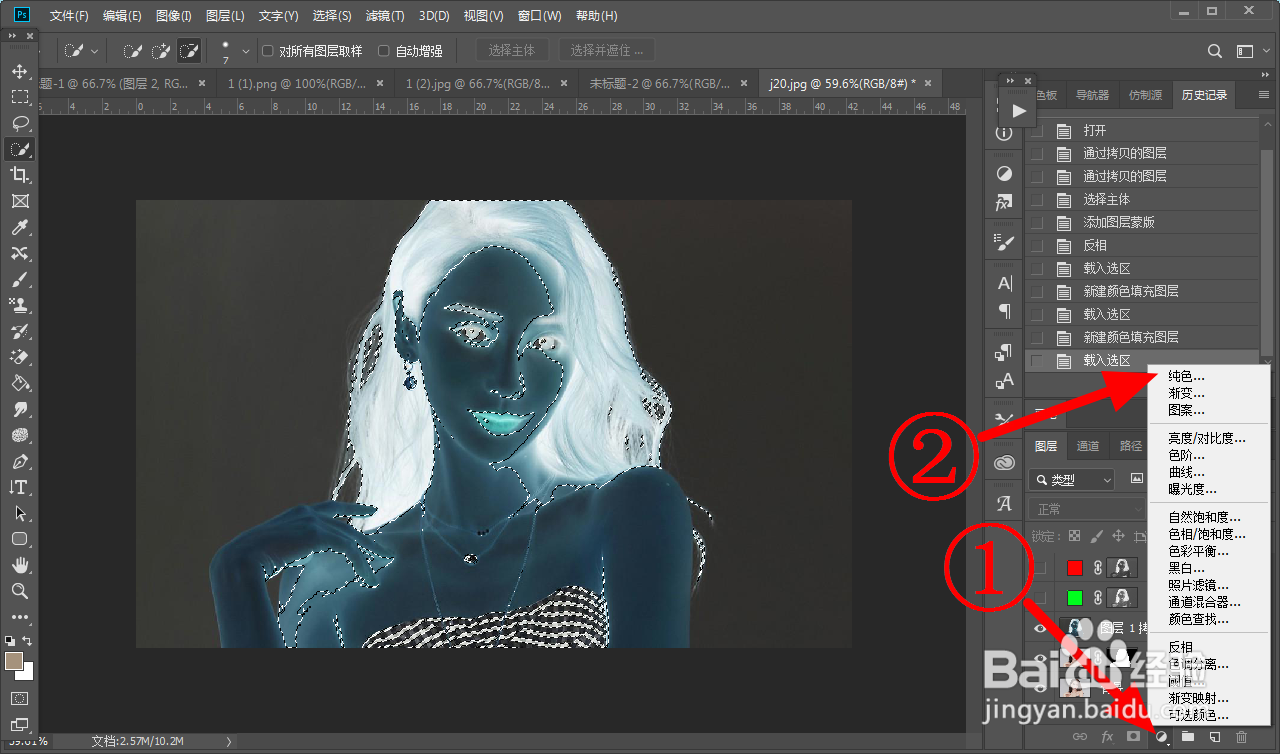Select the Vertical Type tool

19,487
